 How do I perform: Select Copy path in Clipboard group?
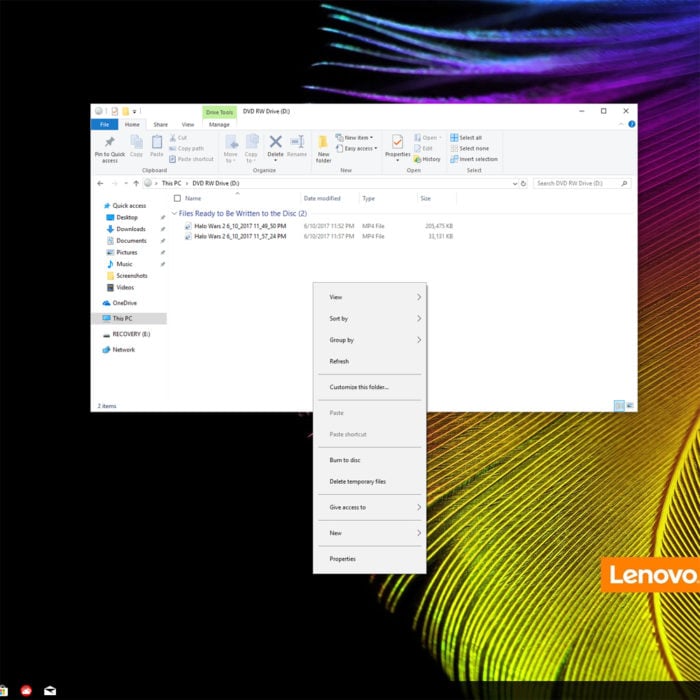click(x=186, y=148)
